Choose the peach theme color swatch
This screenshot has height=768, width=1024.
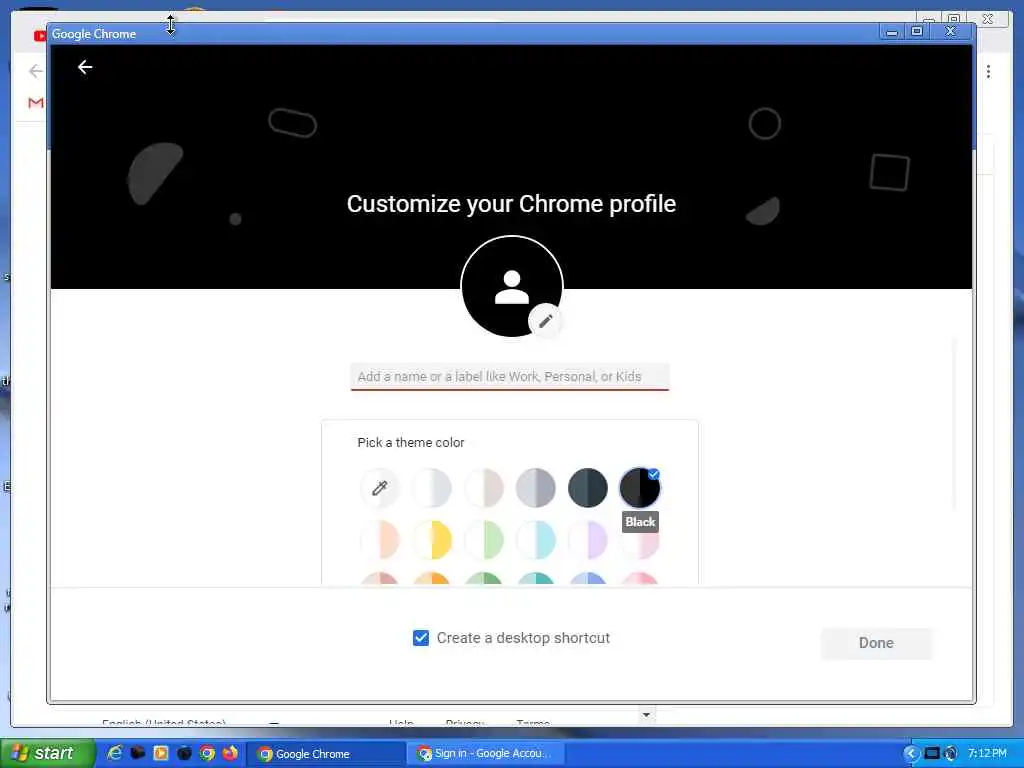379,540
